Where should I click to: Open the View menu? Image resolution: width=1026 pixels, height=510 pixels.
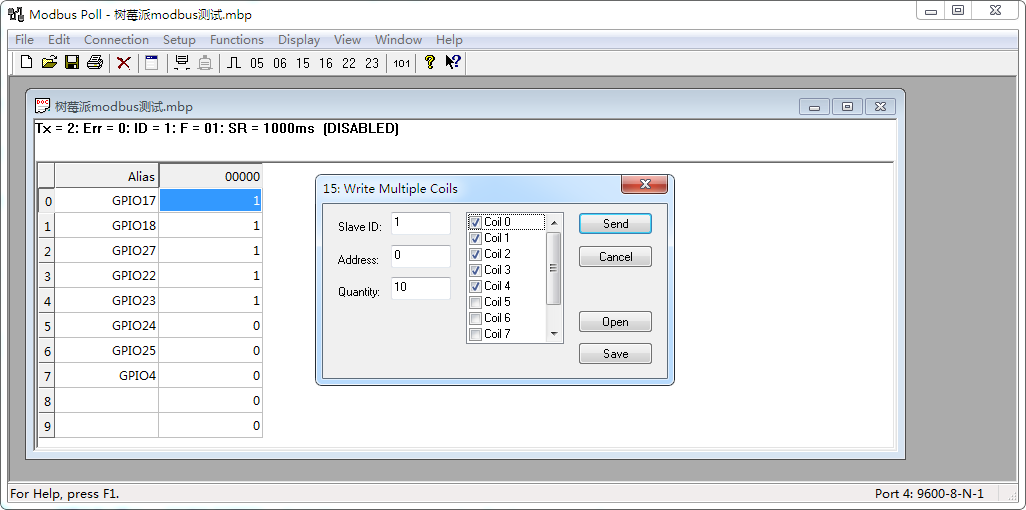click(347, 39)
